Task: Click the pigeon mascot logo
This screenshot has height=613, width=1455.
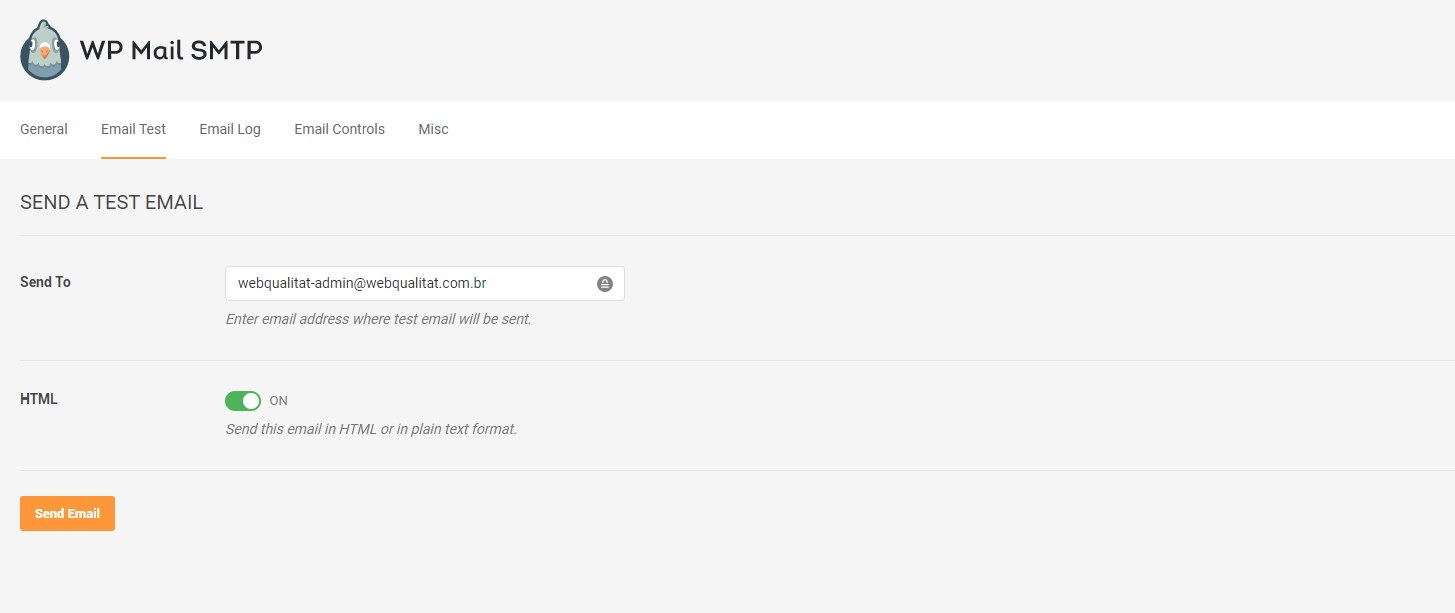Action: (44, 50)
